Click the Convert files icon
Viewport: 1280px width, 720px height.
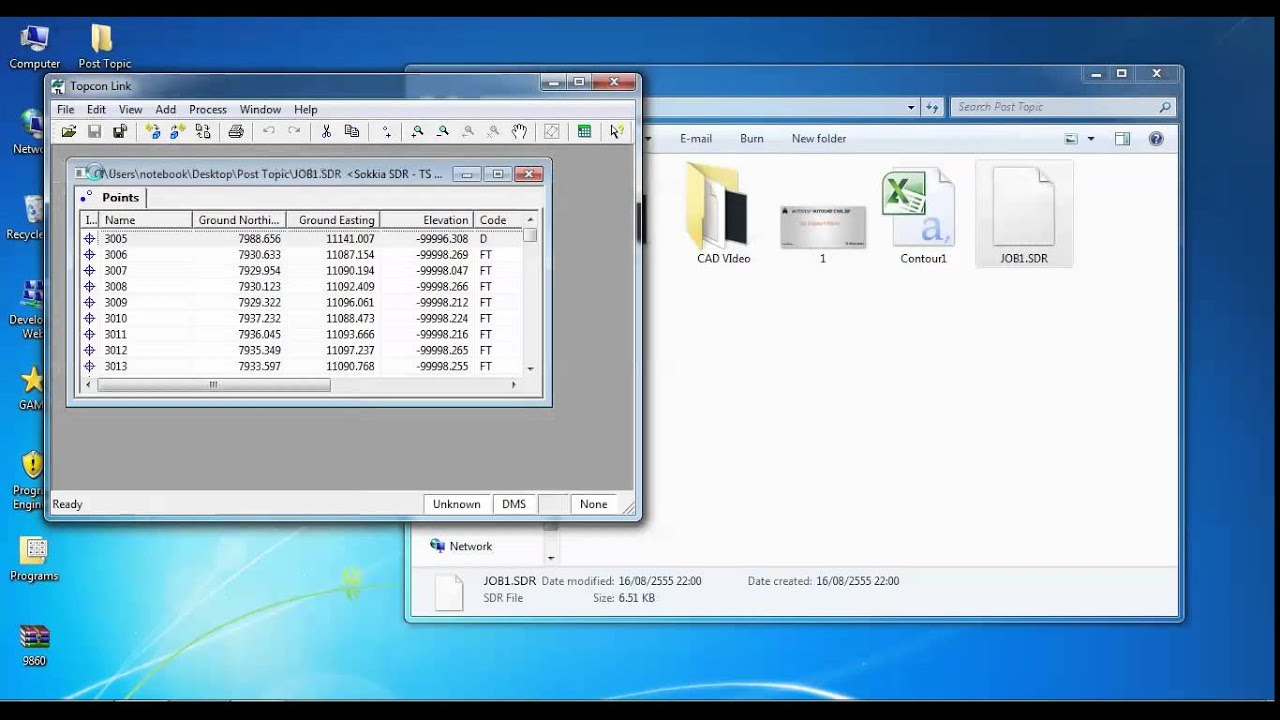[203, 131]
